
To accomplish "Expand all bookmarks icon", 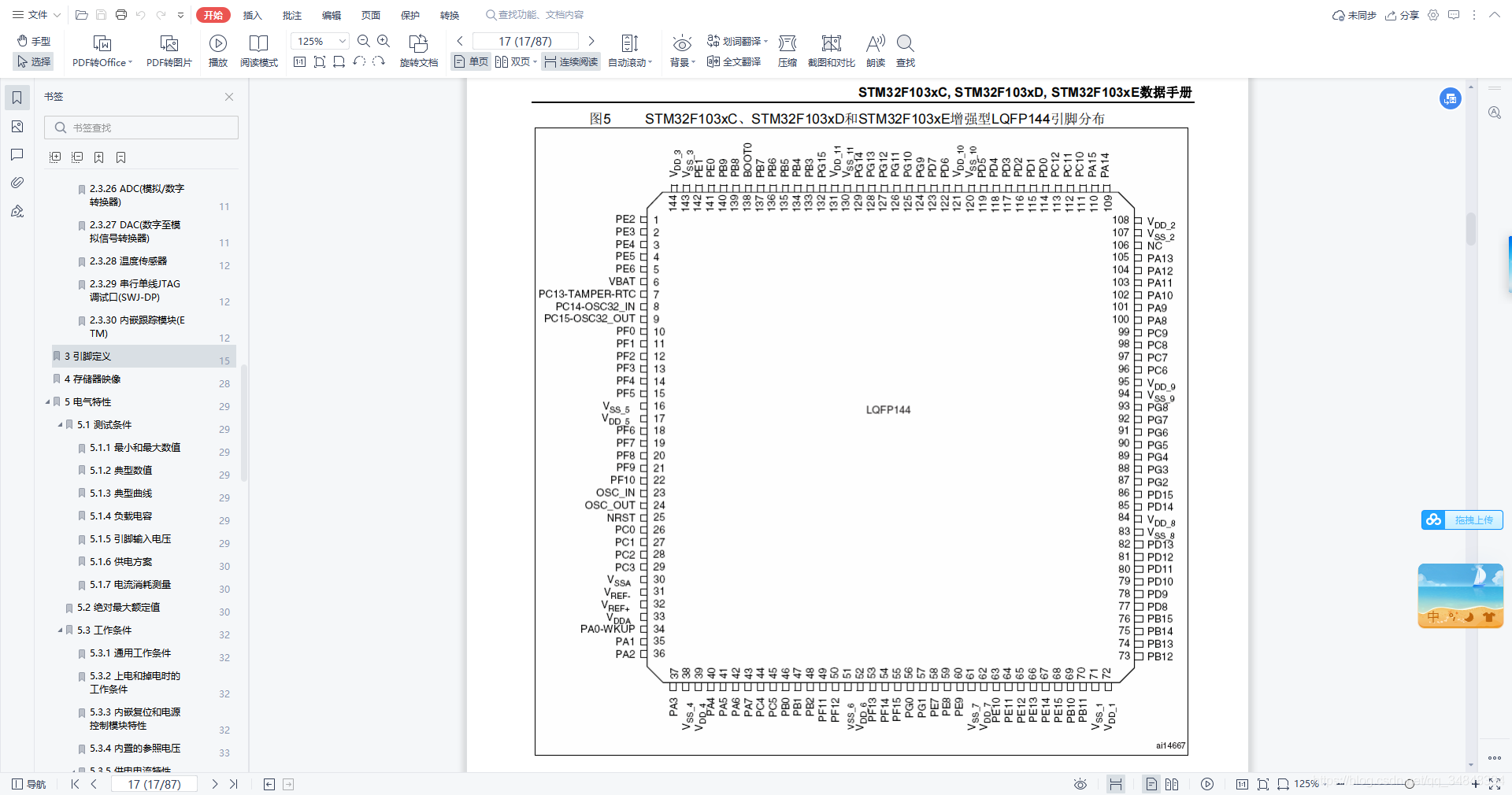I will pyautogui.click(x=55, y=157).
